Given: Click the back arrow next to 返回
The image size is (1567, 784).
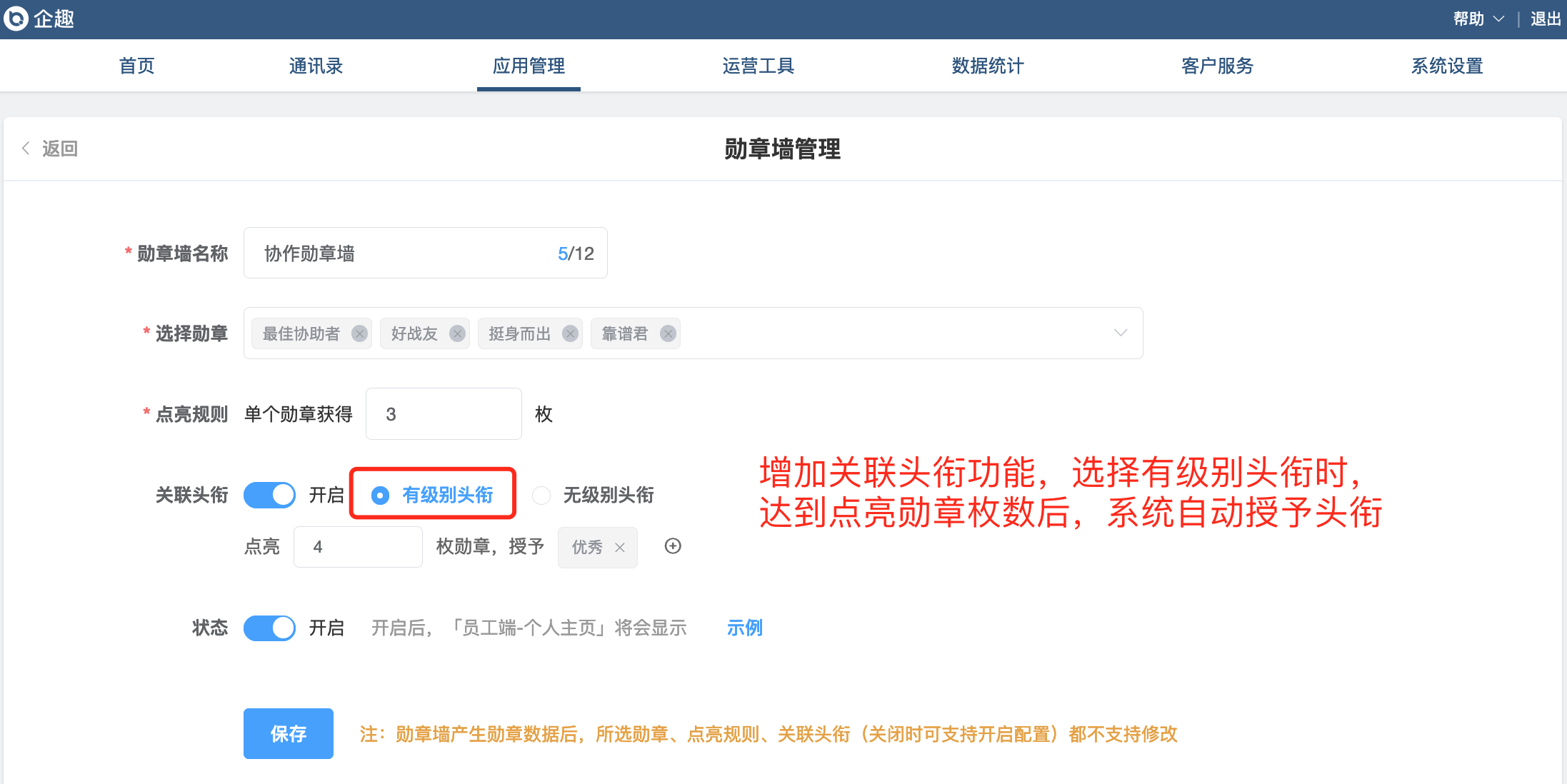Looking at the screenshot, I should click(x=26, y=149).
